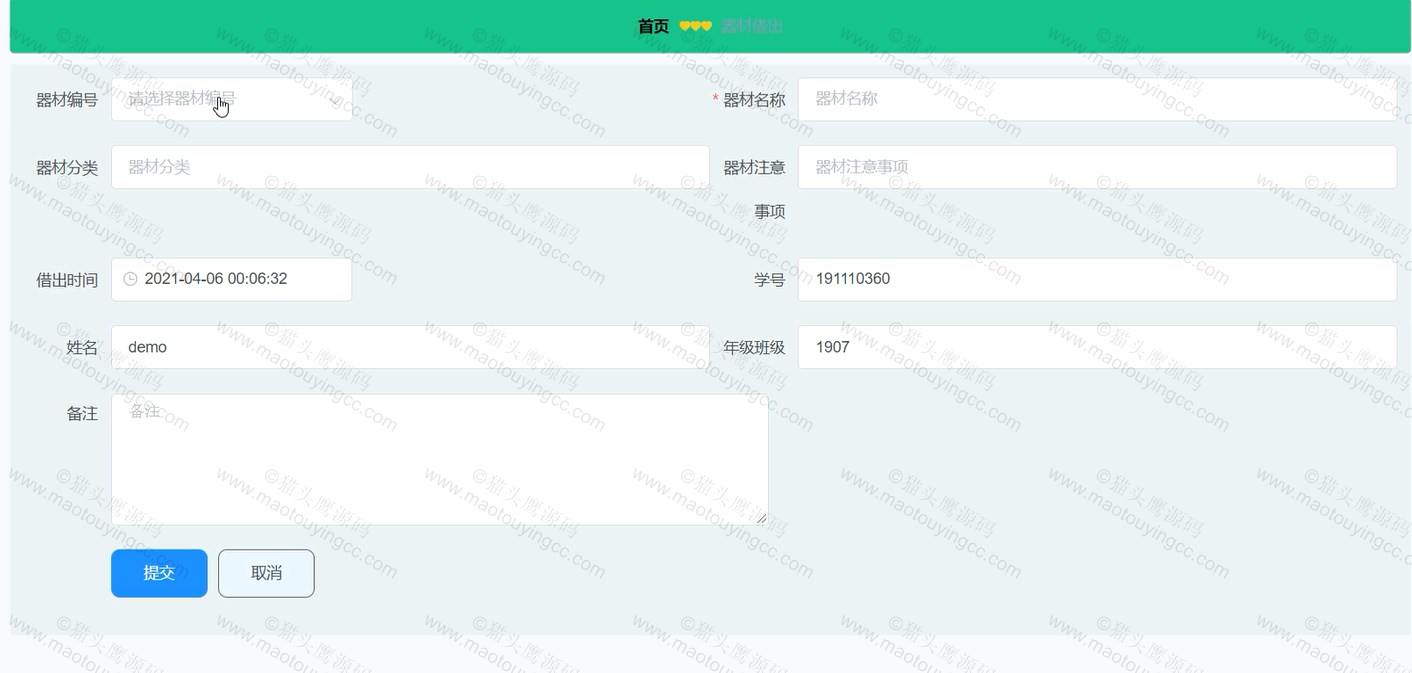Select the 器材借出 breadcrumb item
1412x673 pixels.
tap(752, 27)
